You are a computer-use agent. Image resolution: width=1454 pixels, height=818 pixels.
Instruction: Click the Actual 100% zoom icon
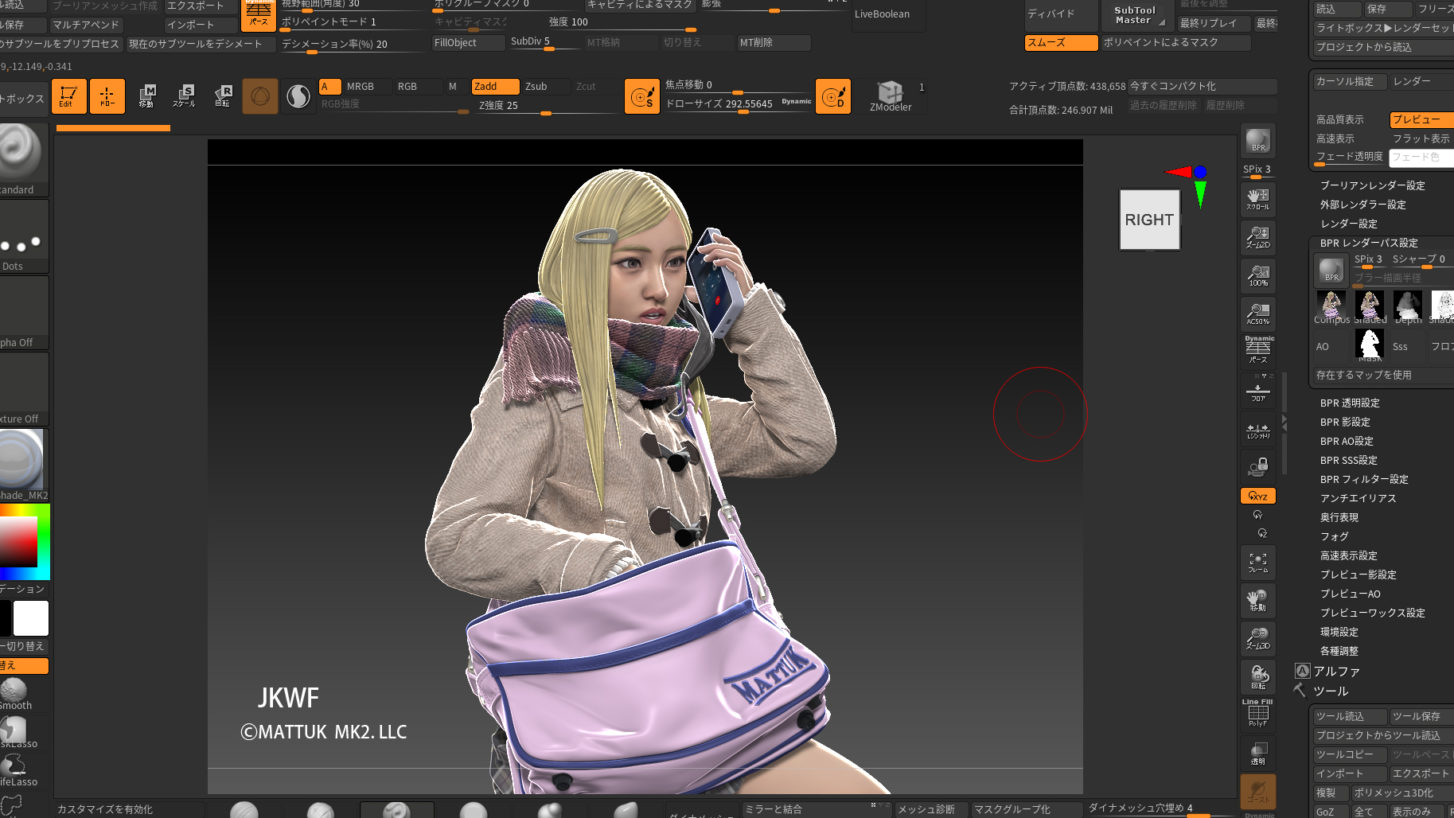[x=1258, y=275]
